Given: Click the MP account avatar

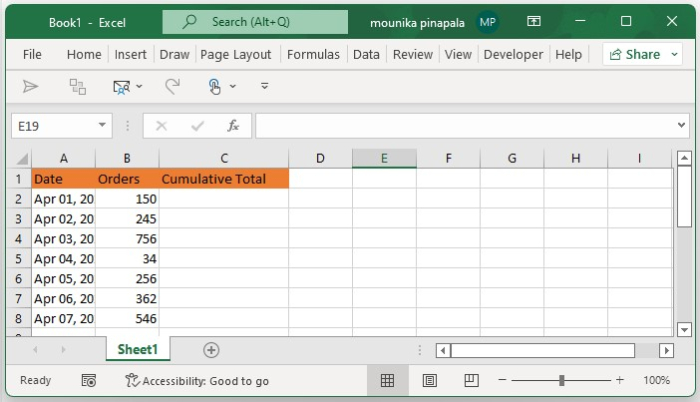Looking at the screenshot, I should pyautogui.click(x=487, y=21).
